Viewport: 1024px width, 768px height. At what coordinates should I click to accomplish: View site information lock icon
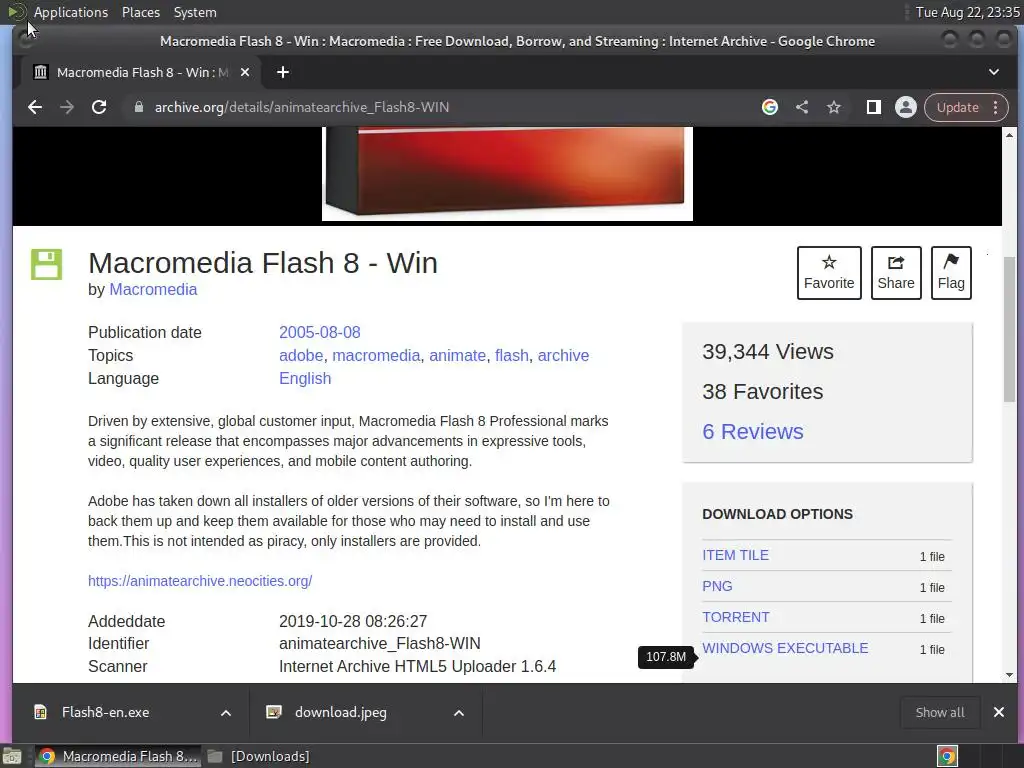138,107
